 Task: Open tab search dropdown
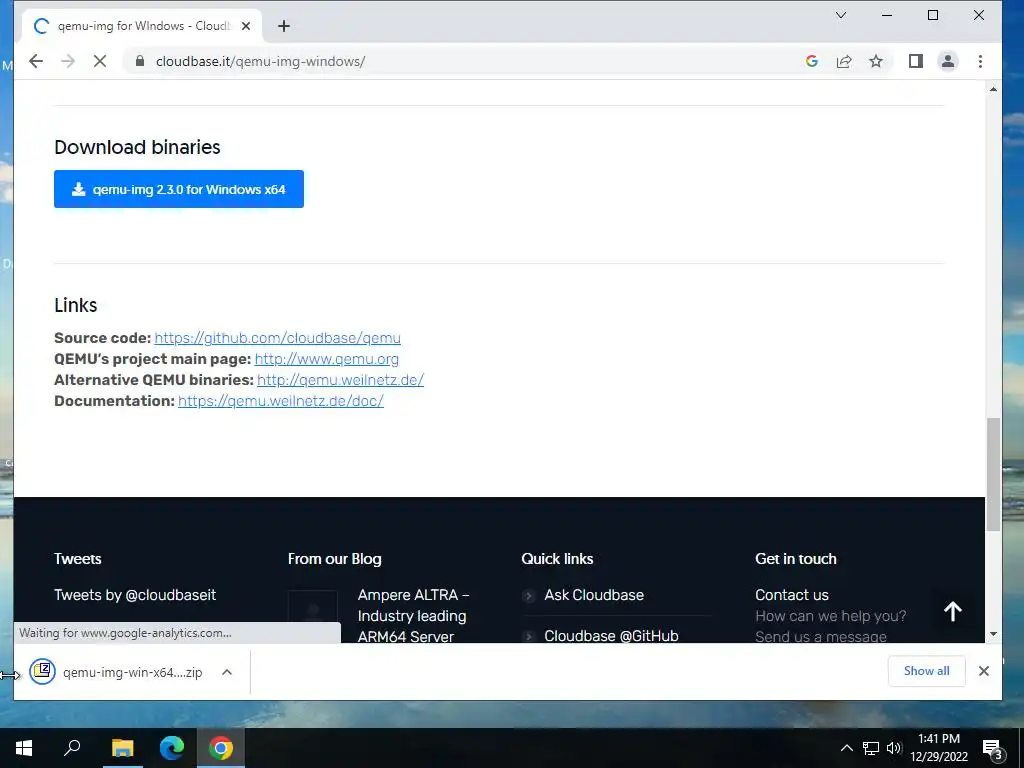coord(841,15)
